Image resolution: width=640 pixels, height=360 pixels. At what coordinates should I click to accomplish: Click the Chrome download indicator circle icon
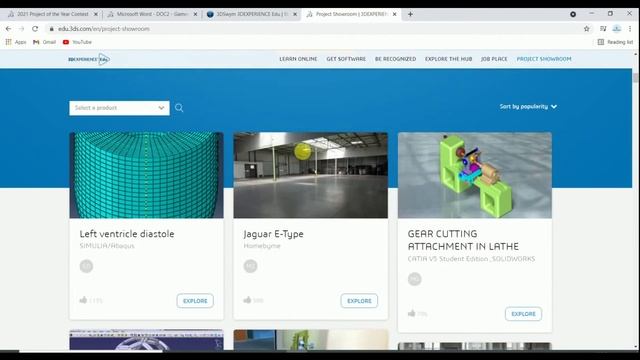[573, 14]
